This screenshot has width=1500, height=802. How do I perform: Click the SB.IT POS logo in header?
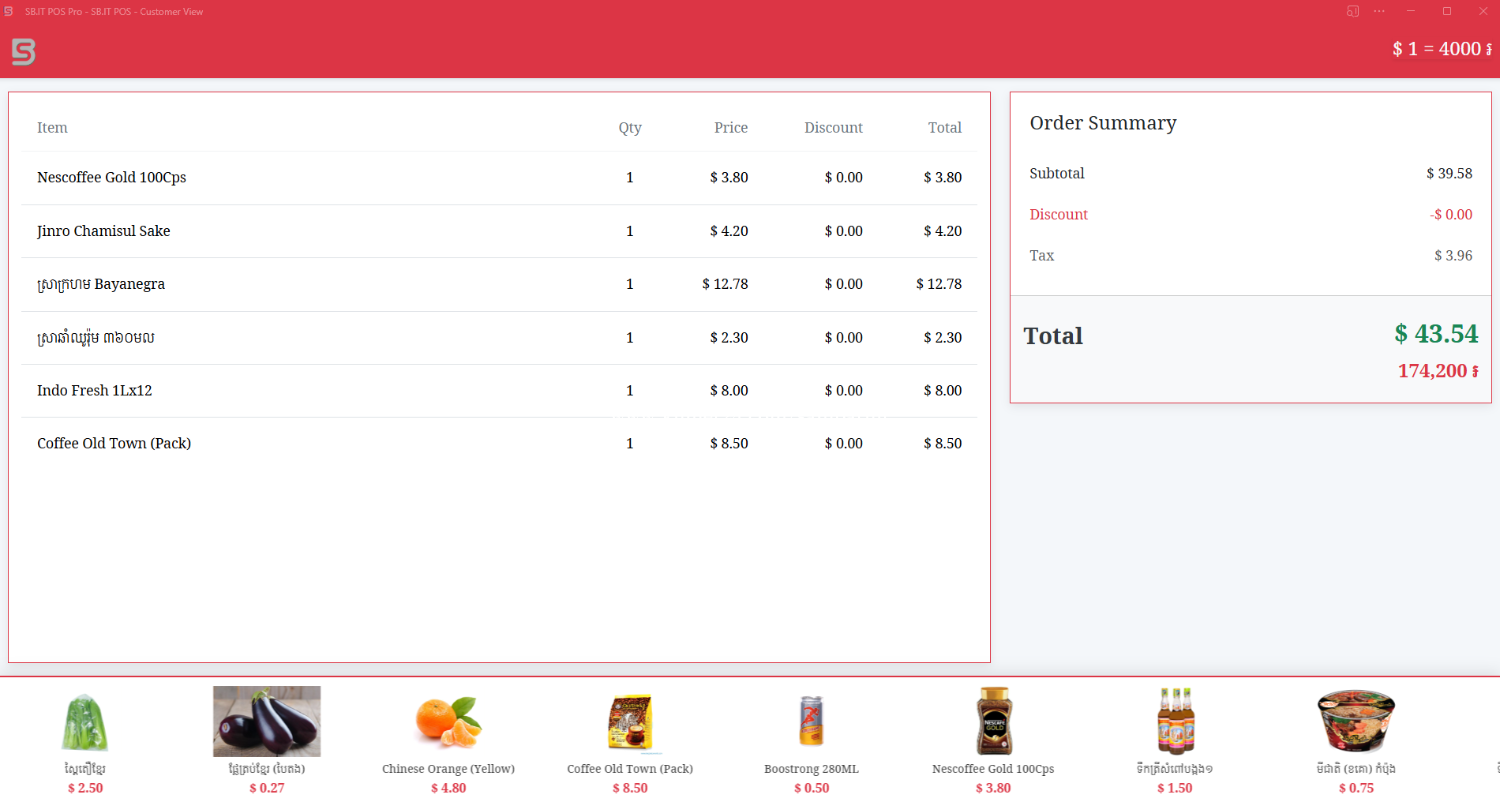[23, 52]
